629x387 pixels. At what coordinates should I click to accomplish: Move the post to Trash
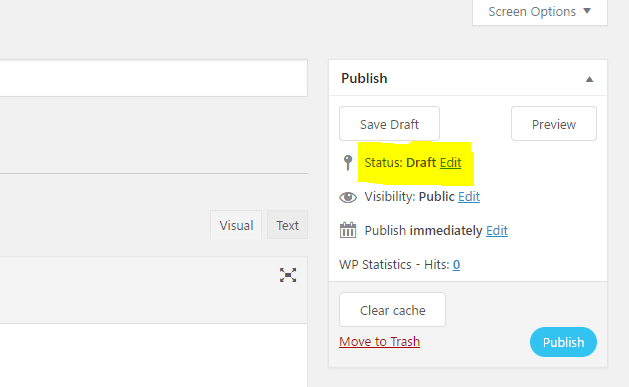point(379,342)
